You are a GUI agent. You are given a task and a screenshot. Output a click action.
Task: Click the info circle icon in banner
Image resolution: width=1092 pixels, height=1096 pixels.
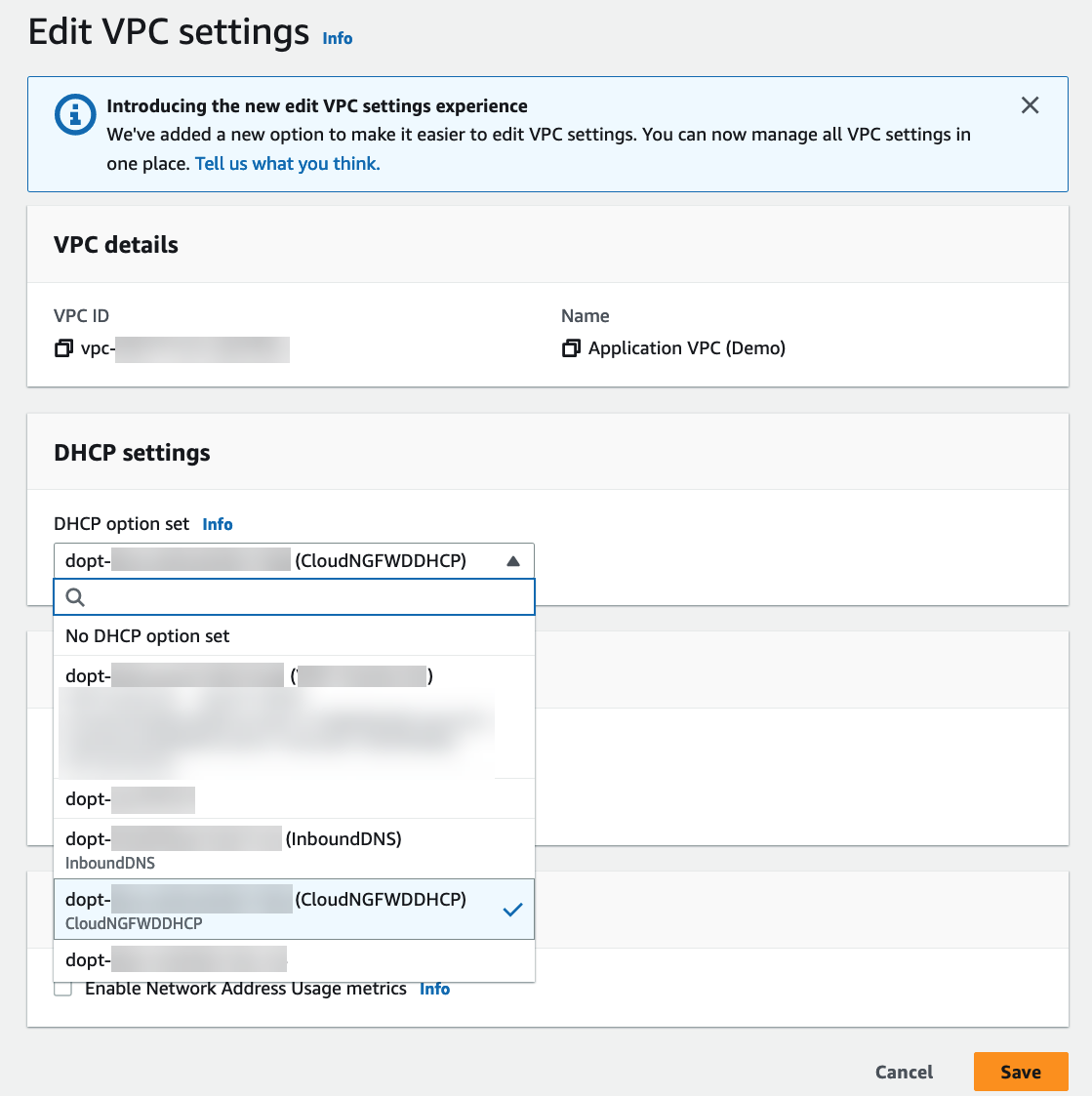coord(74,114)
